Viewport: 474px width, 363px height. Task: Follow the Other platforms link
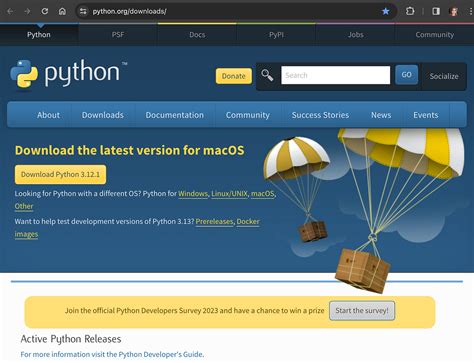[x=24, y=206]
